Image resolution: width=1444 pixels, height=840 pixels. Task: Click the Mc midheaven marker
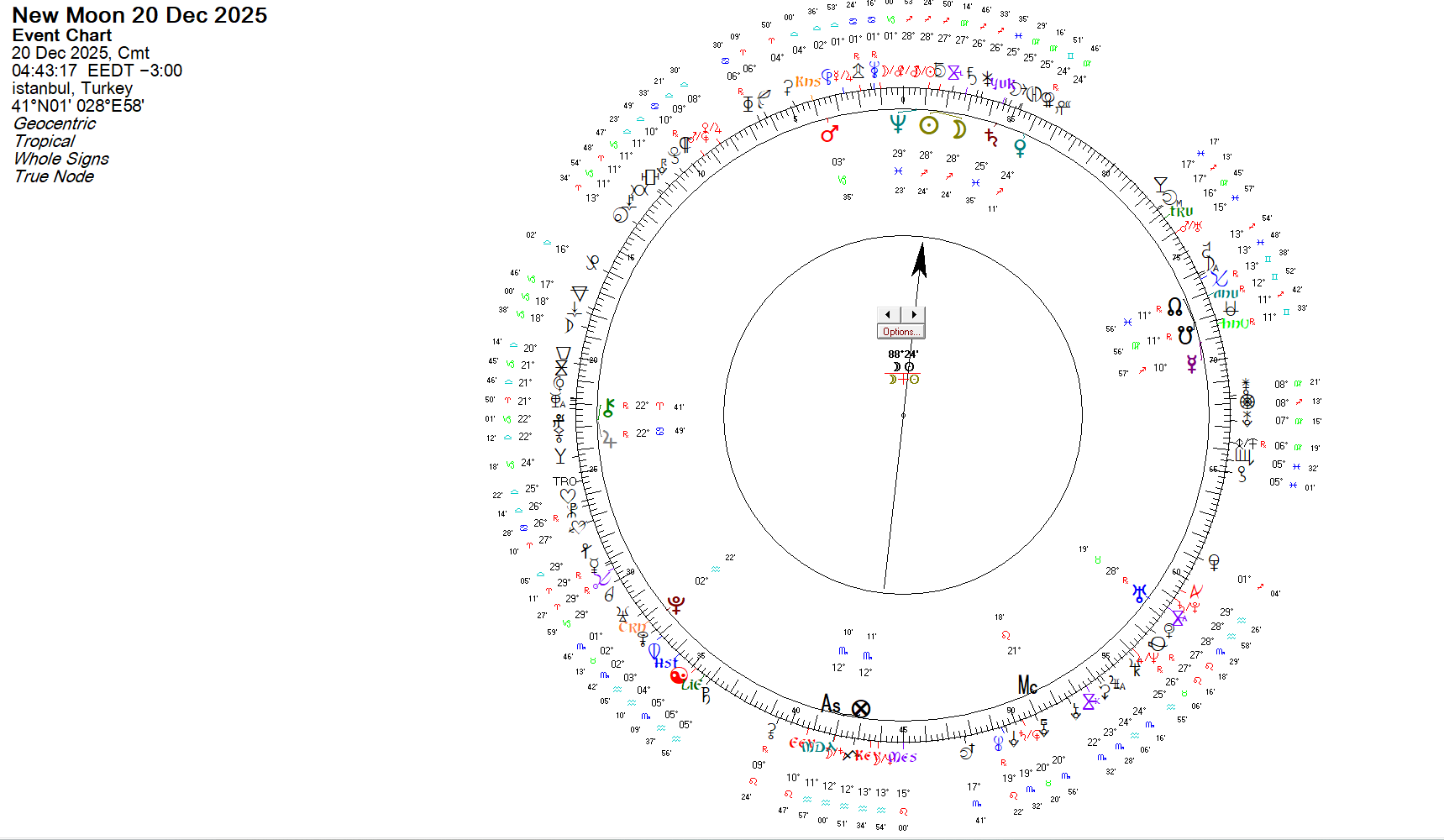1027,685
